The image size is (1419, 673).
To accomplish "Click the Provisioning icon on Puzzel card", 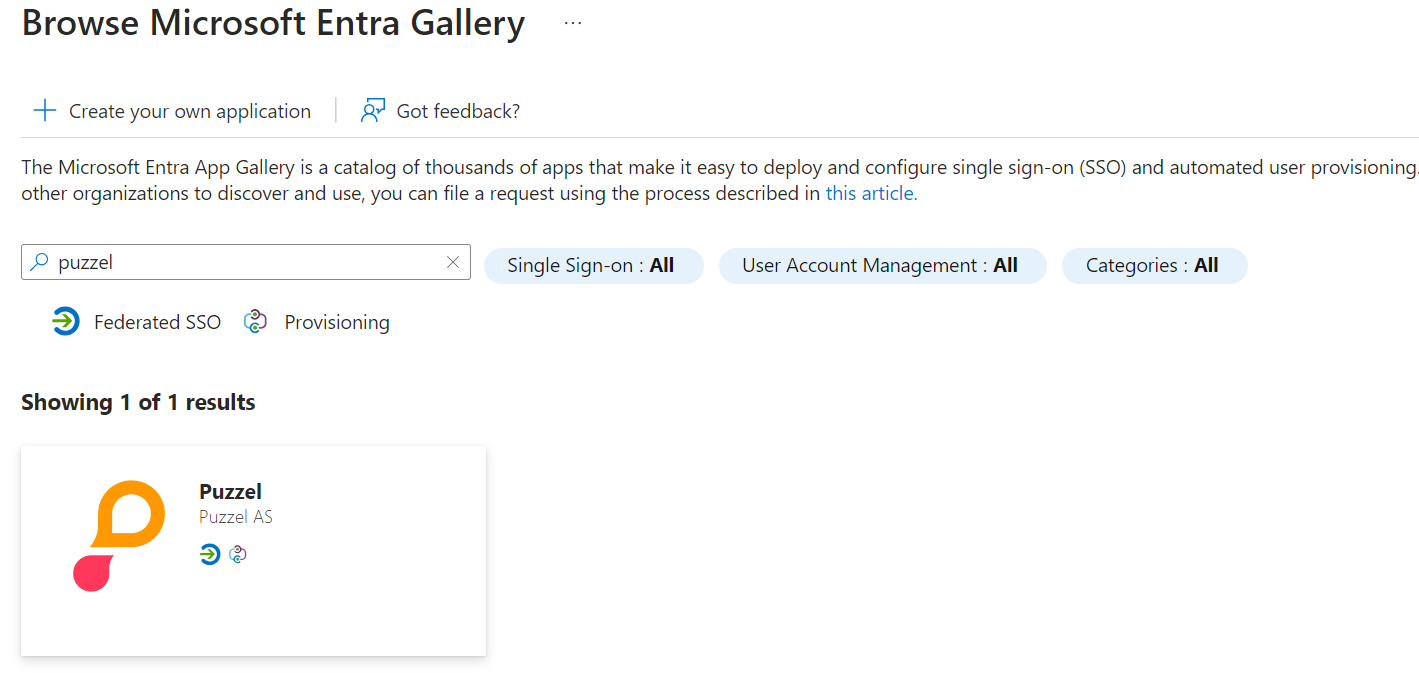I will tap(237, 554).
